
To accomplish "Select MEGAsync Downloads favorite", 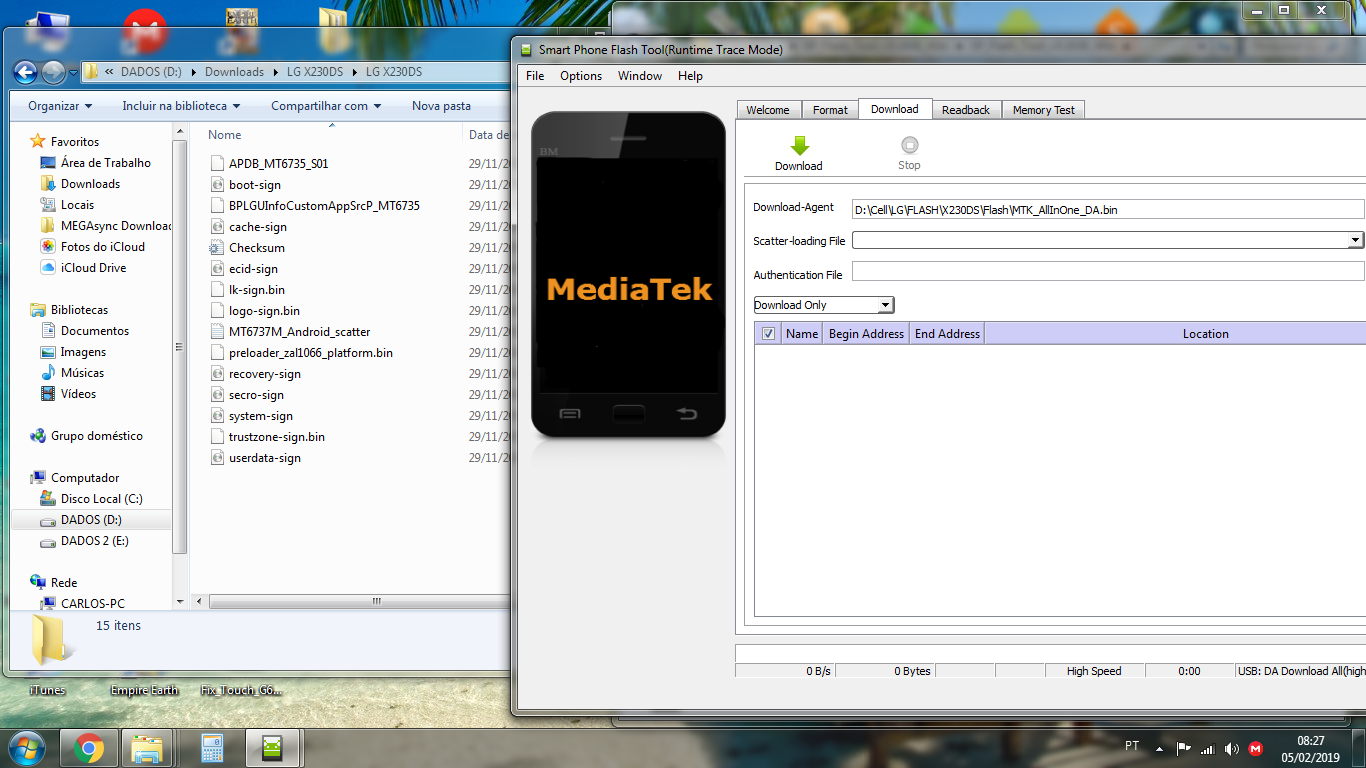I will pyautogui.click(x=115, y=226).
